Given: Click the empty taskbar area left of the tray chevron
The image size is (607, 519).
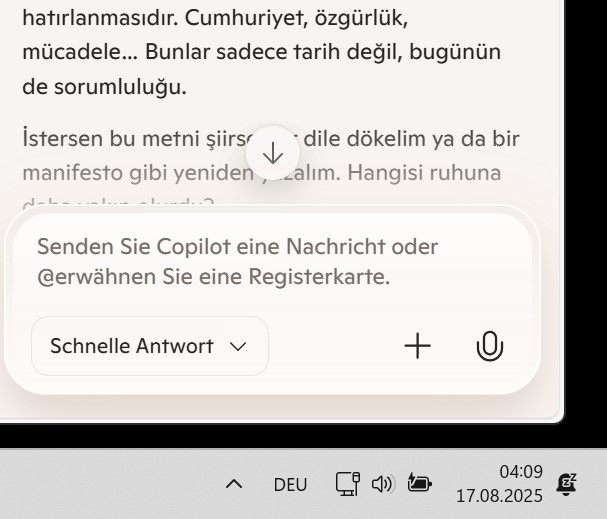Looking at the screenshot, I should click(x=108, y=484).
